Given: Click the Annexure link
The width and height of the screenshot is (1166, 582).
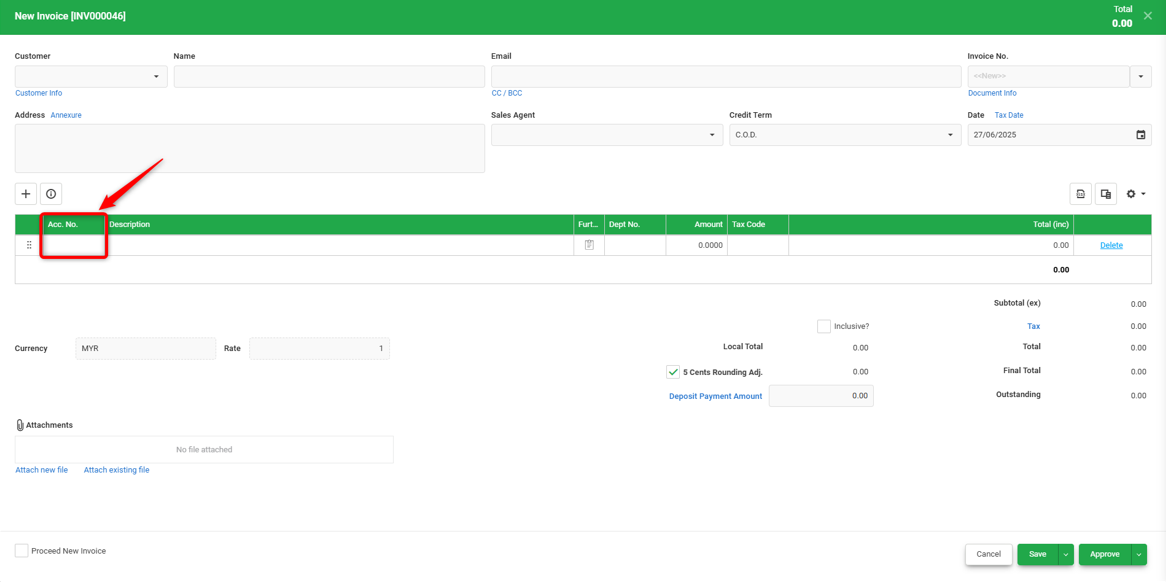Looking at the screenshot, I should pyautogui.click(x=66, y=115).
